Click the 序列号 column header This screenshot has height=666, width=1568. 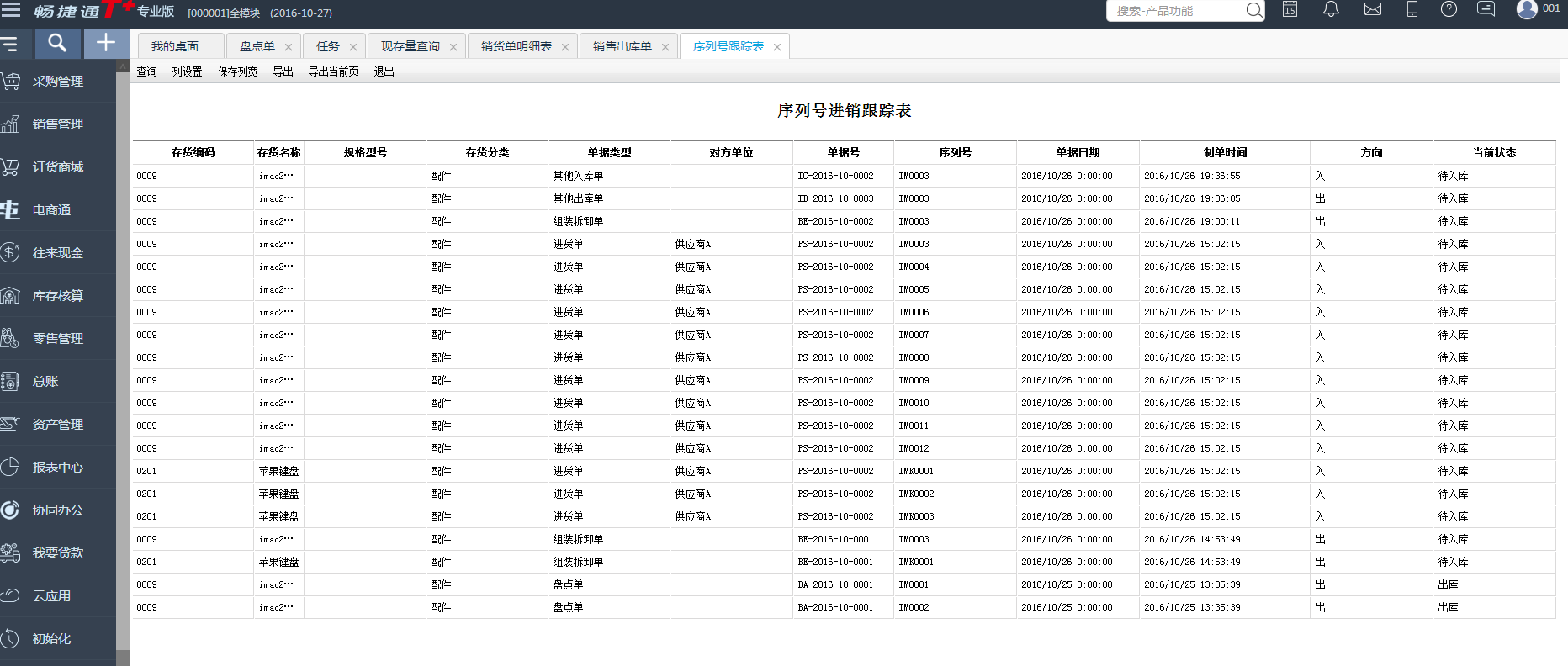coord(955,153)
